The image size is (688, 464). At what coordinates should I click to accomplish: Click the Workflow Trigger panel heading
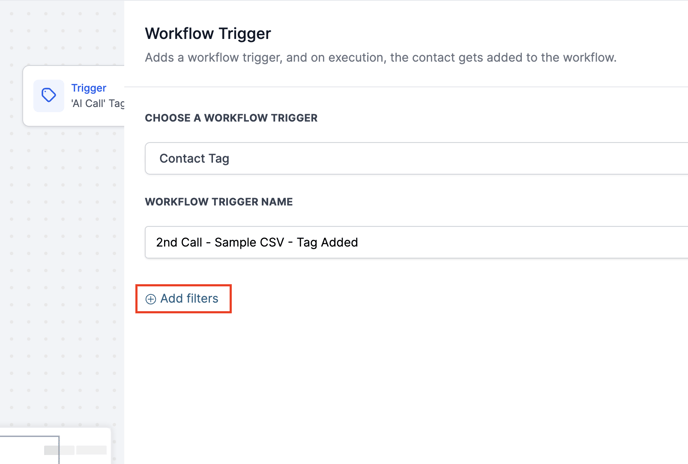click(208, 34)
